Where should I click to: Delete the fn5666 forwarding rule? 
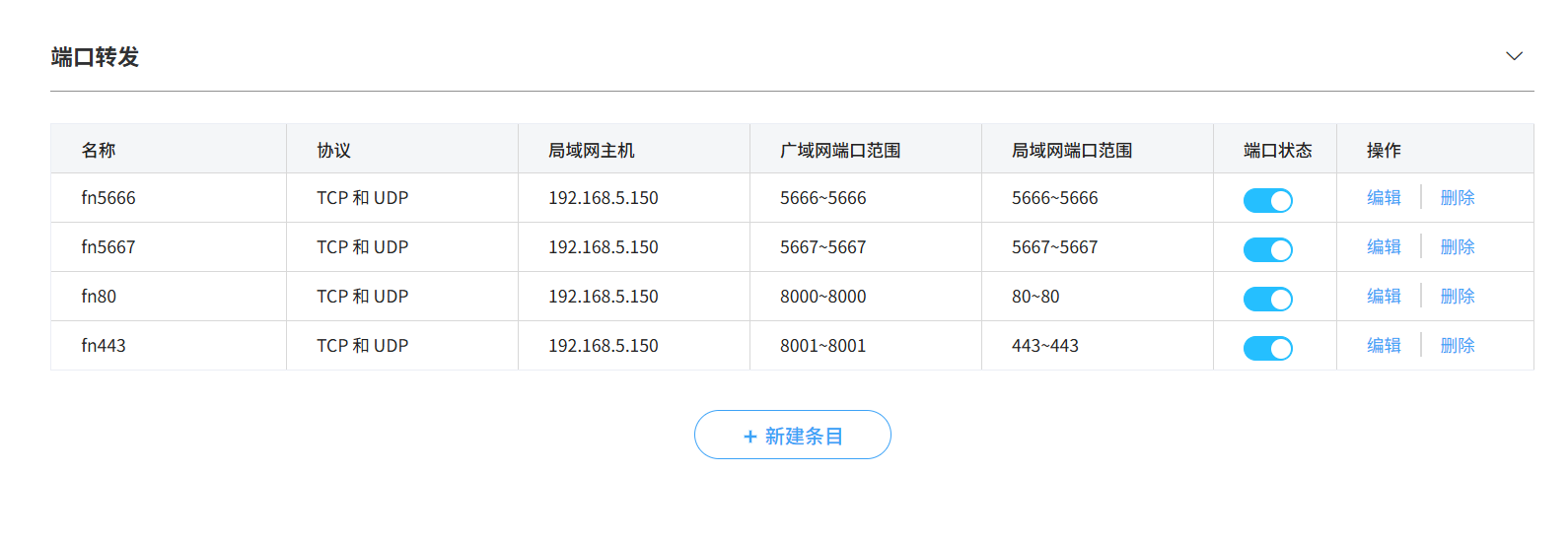click(1458, 198)
